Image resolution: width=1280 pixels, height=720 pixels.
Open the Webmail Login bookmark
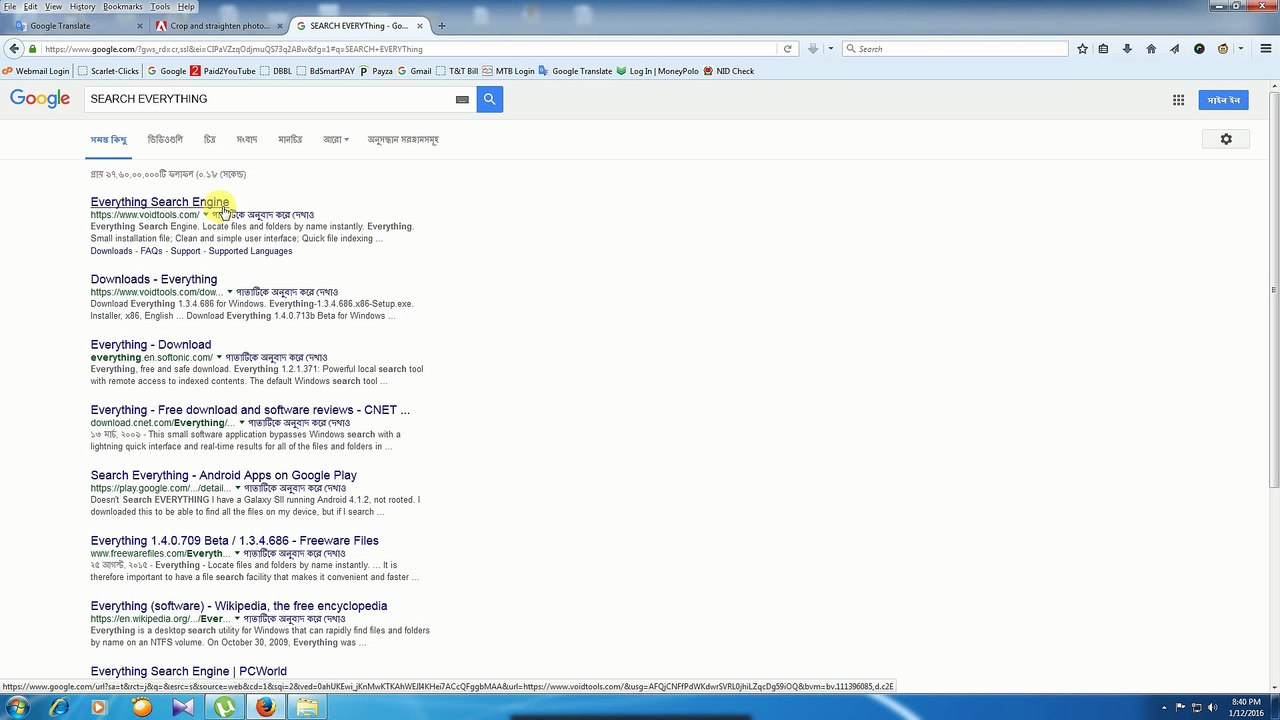(36, 71)
